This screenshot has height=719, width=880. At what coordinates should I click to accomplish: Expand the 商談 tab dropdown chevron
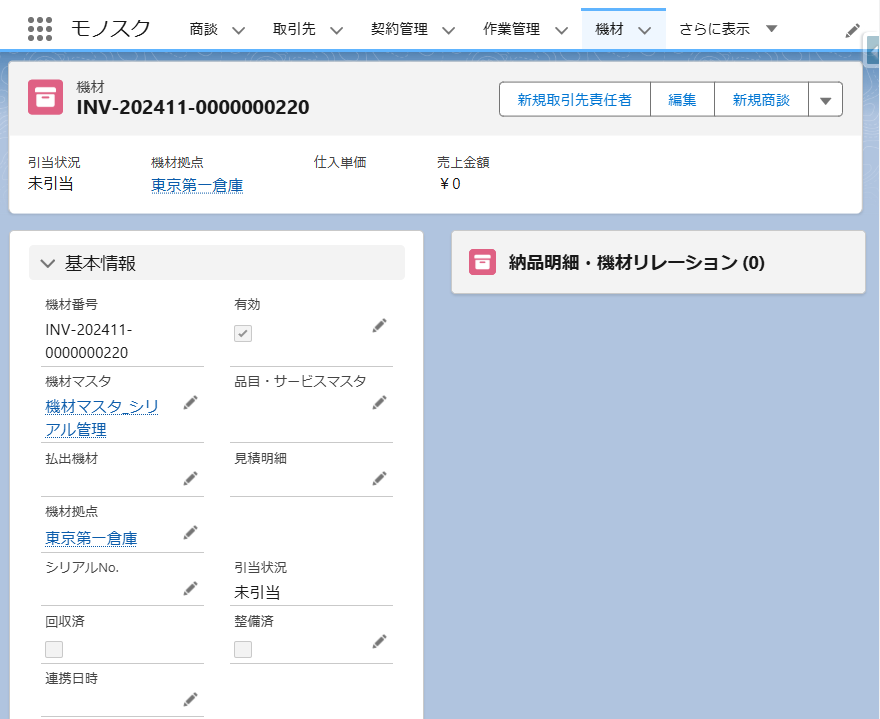point(238,30)
